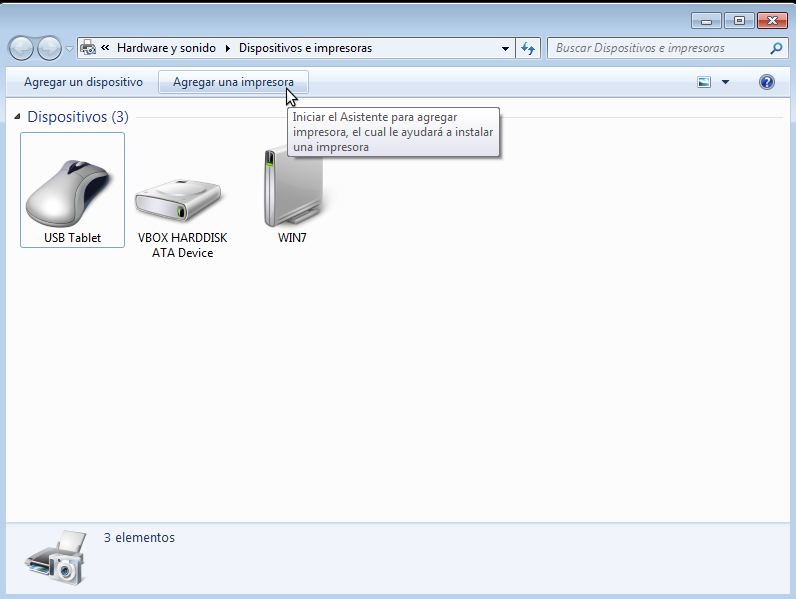Click the WIN7 label

292,238
